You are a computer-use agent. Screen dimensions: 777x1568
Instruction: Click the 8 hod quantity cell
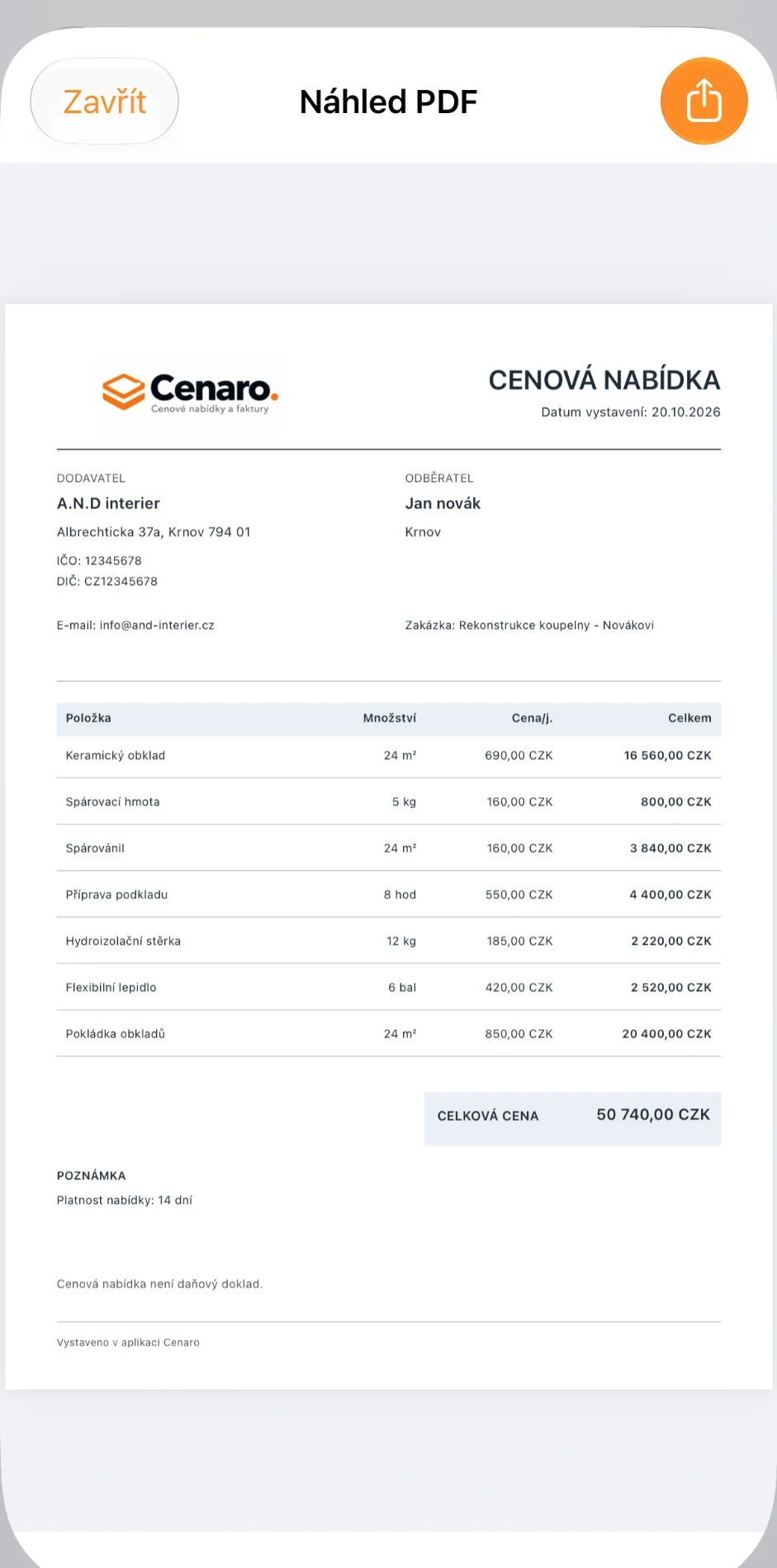pyautogui.click(x=400, y=895)
